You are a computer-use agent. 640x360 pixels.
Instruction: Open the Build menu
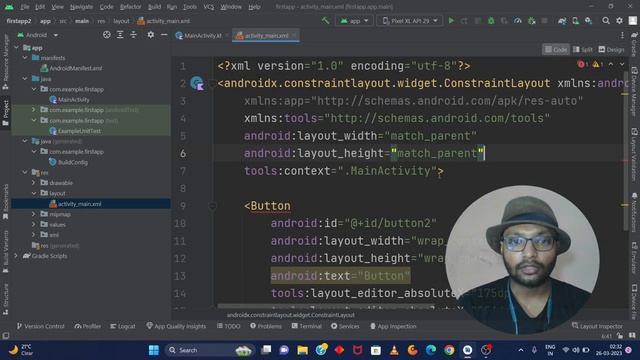(x=154, y=7)
